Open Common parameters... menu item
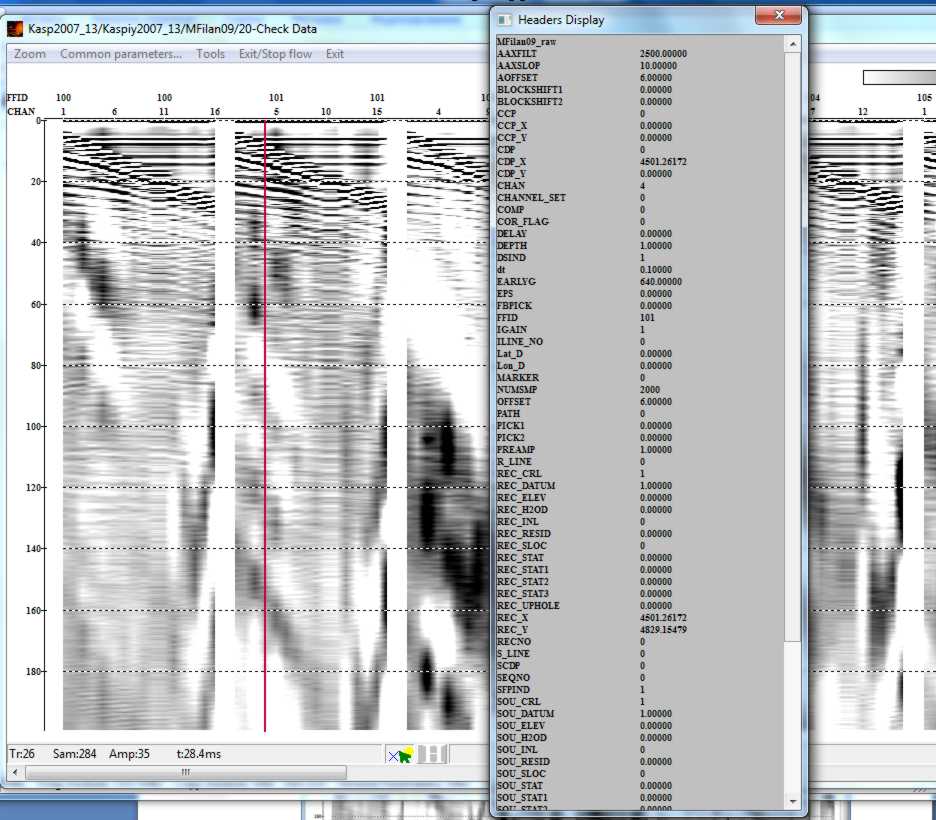This screenshot has height=820, width=936. (x=121, y=54)
